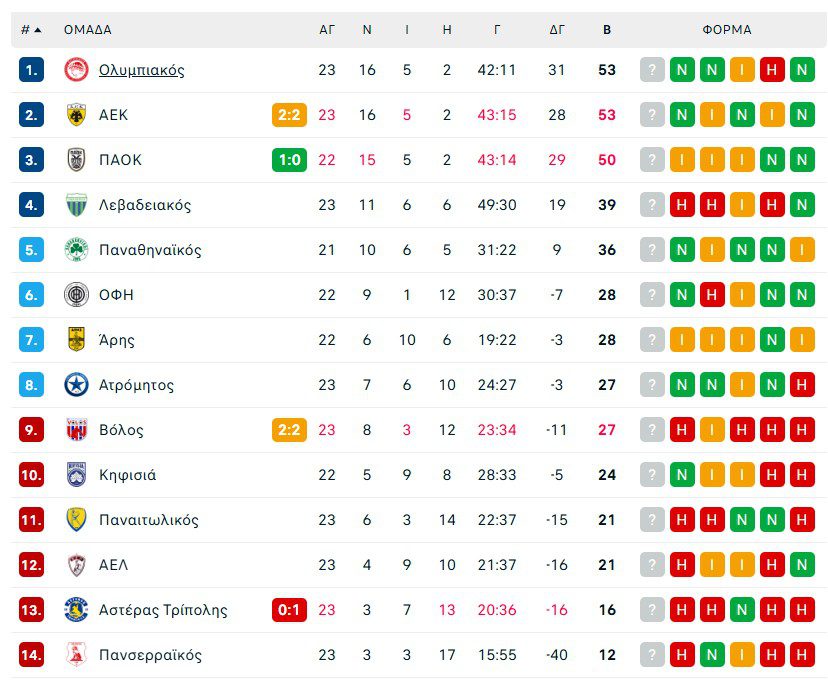Click the ΑΕΚ team logo

[76, 115]
